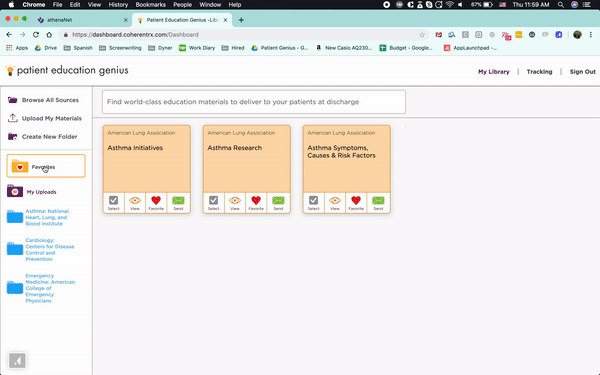Viewport: 600px width, 375px height.
Task: Open the File menu
Action: click(57, 5)
